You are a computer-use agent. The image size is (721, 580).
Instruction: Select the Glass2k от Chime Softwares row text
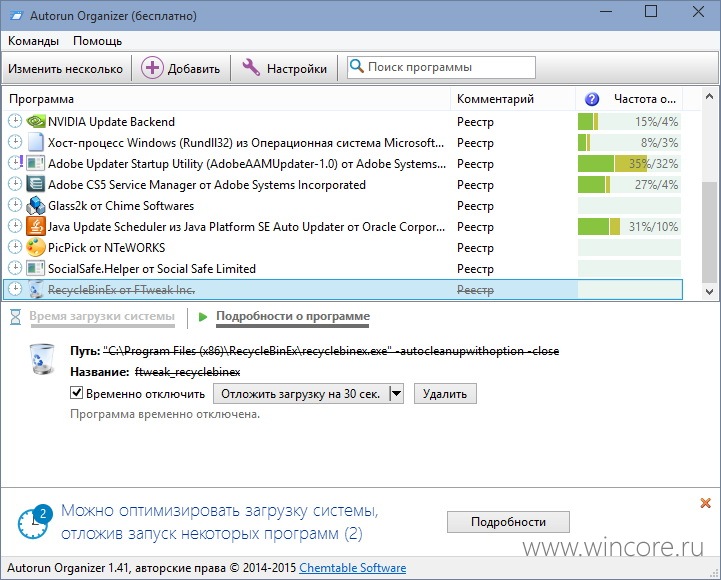click(x=121, y=206)
